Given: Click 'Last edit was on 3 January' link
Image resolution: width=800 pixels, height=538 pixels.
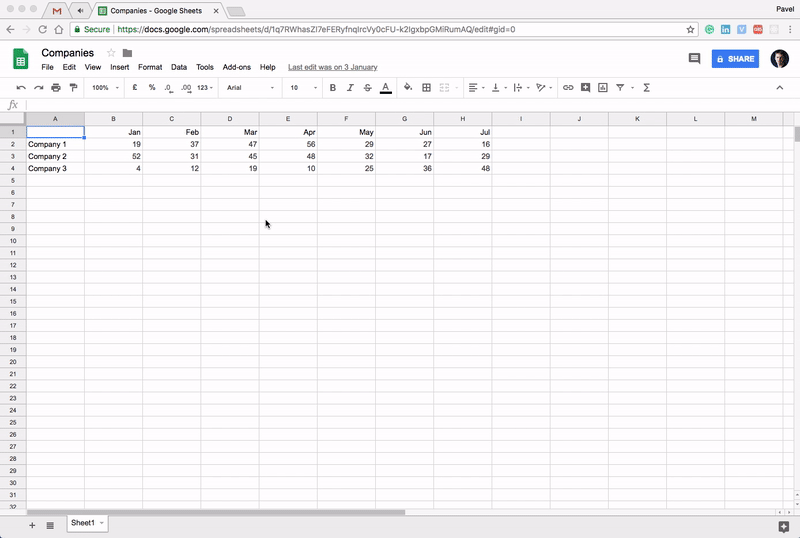Looking at the screenshot, I should (x=333, y=67).
